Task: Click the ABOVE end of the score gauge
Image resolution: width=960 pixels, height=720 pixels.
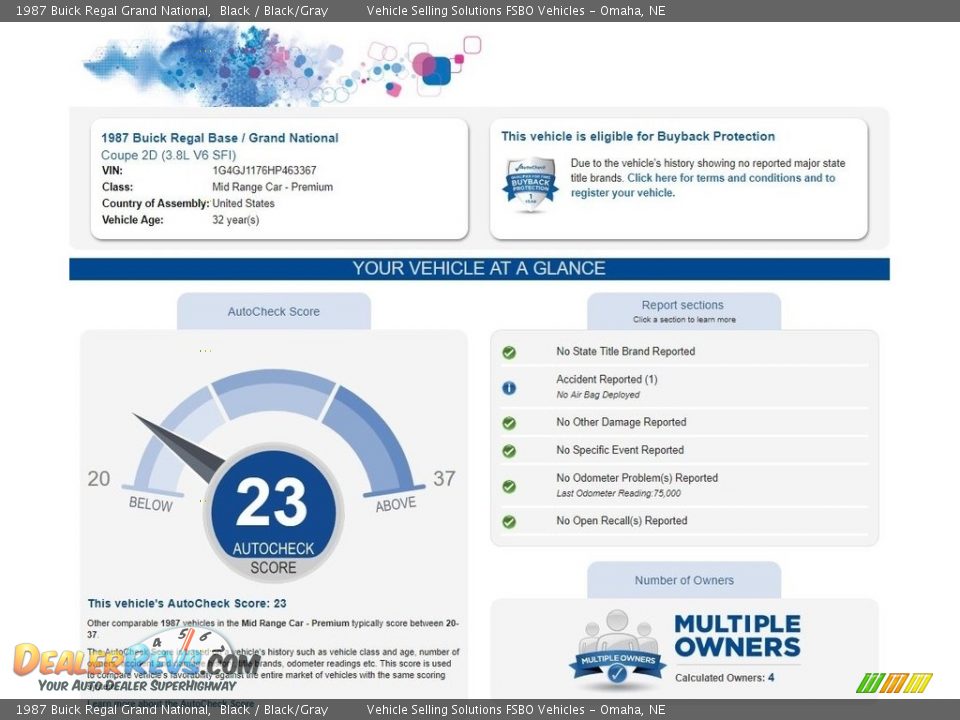Action: point(396,504)
